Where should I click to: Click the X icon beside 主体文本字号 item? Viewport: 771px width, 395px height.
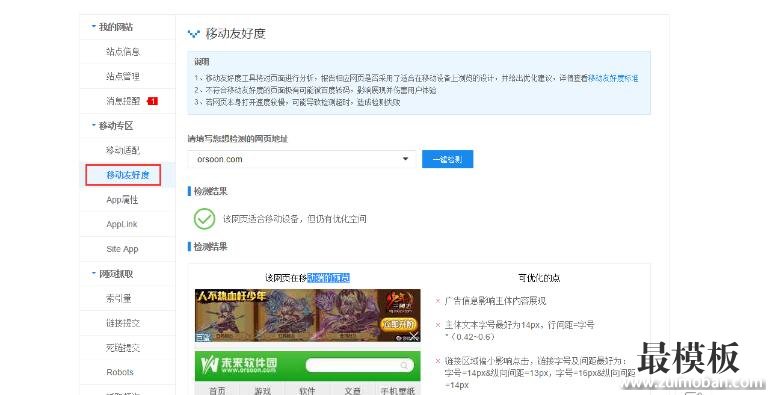438,325
